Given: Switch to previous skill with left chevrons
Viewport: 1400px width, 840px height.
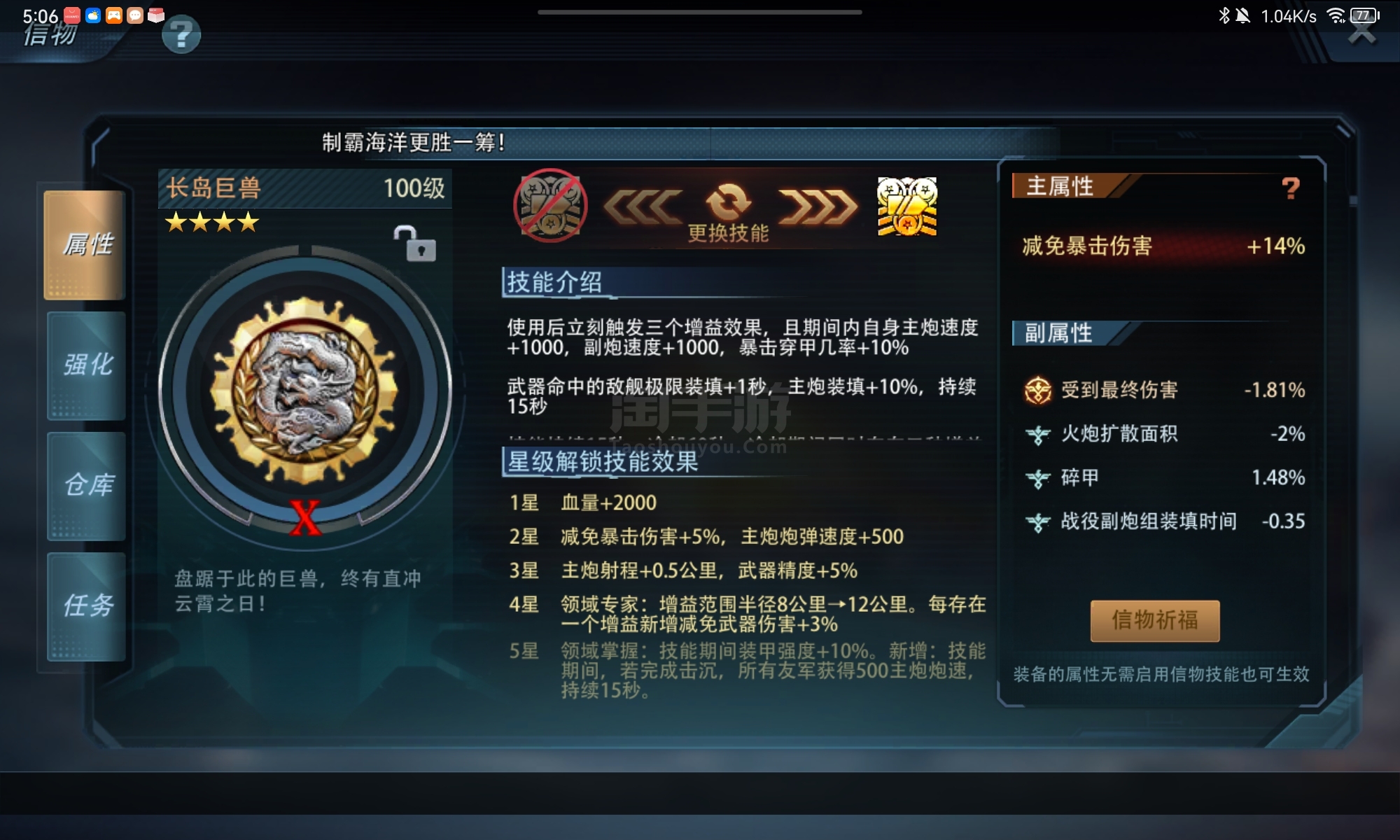Looking at the screenshot, I should tap(643, 207).
